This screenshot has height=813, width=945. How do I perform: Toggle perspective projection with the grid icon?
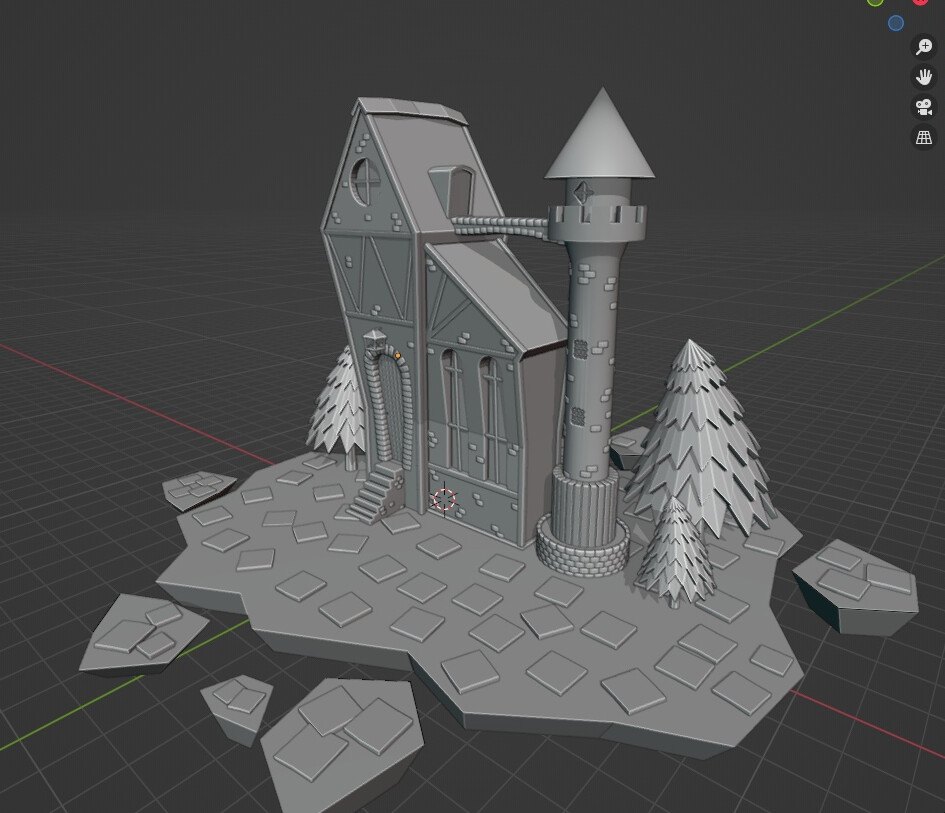(923, 137)
